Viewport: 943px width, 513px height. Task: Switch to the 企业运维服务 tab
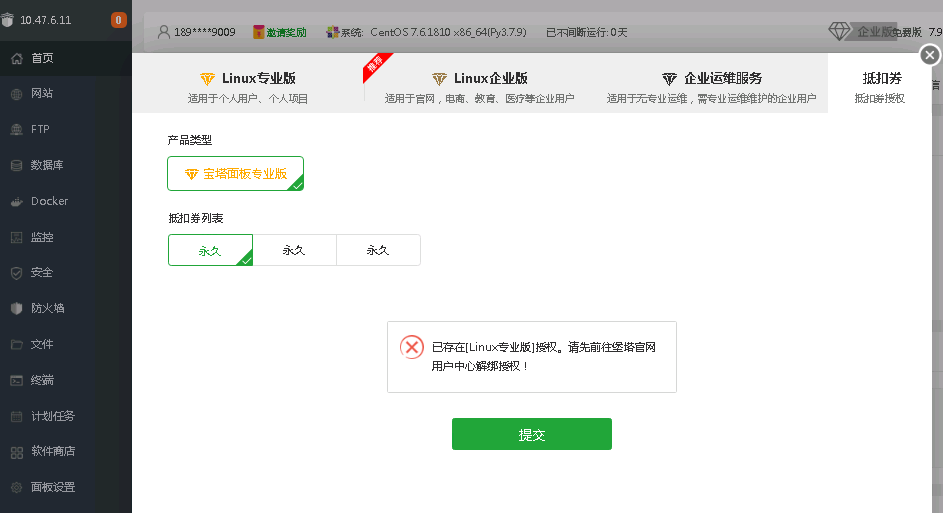coord(711,84)
